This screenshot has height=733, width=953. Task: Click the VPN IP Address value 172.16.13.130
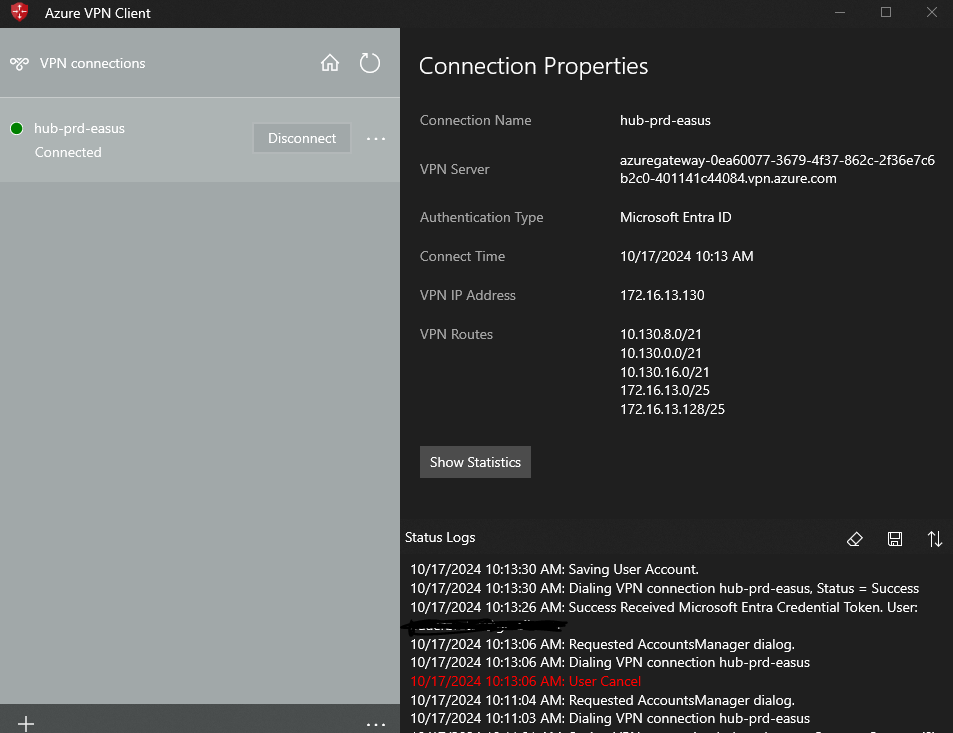(x=663, y=295)
